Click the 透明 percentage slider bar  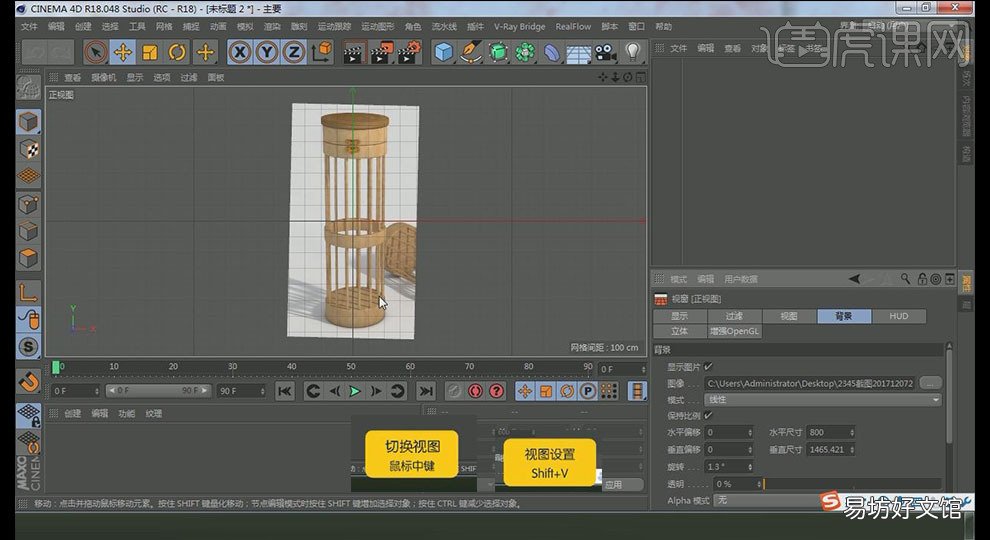click(852, 484)
